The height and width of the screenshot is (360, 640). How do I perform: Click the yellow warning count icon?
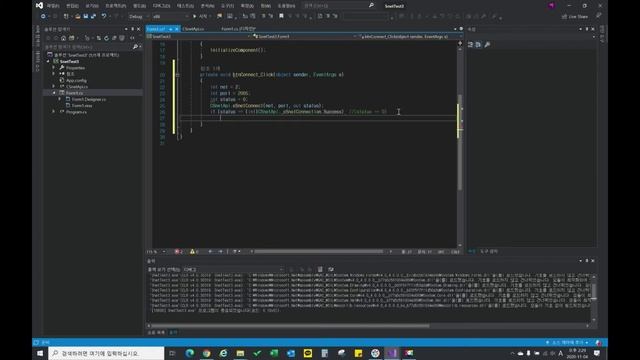pos(192,251)
